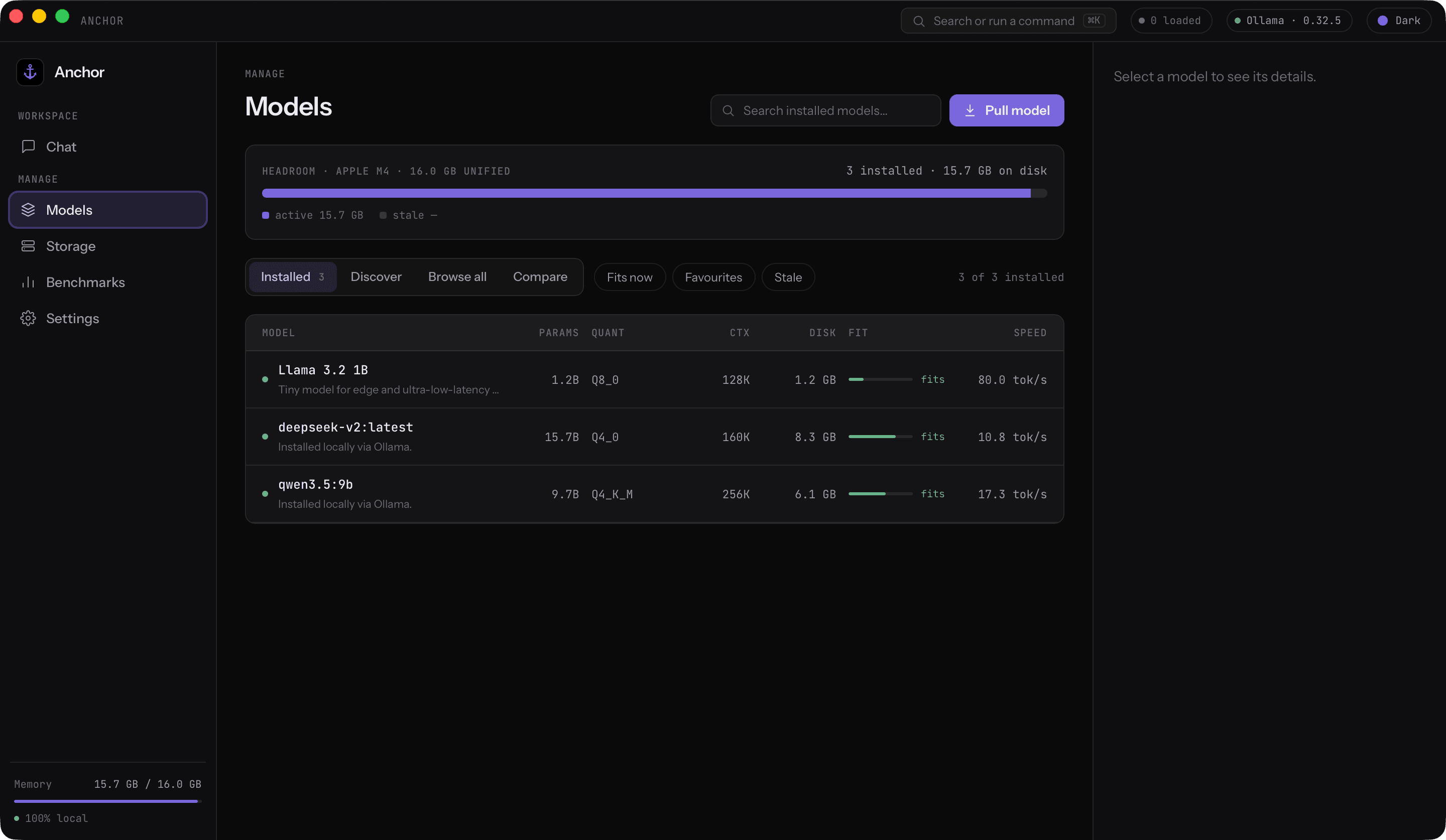The height and width of the screenshot is (840, 1446).
Task: Switch to the Discover tab
Action: click(376, 277)
